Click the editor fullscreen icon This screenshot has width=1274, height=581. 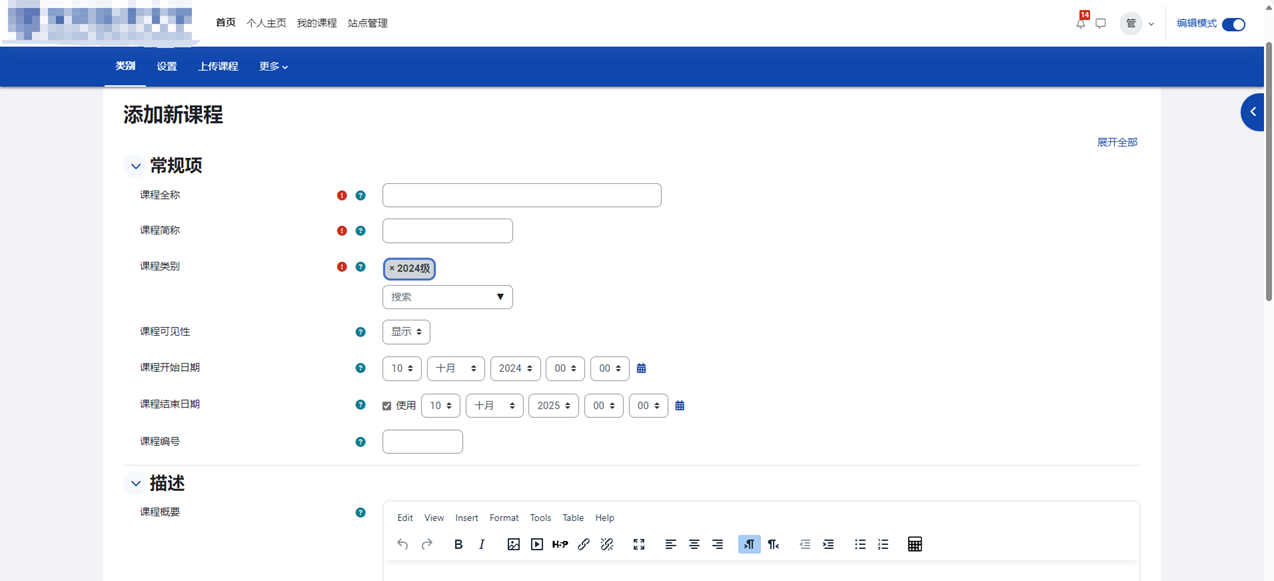639,544
